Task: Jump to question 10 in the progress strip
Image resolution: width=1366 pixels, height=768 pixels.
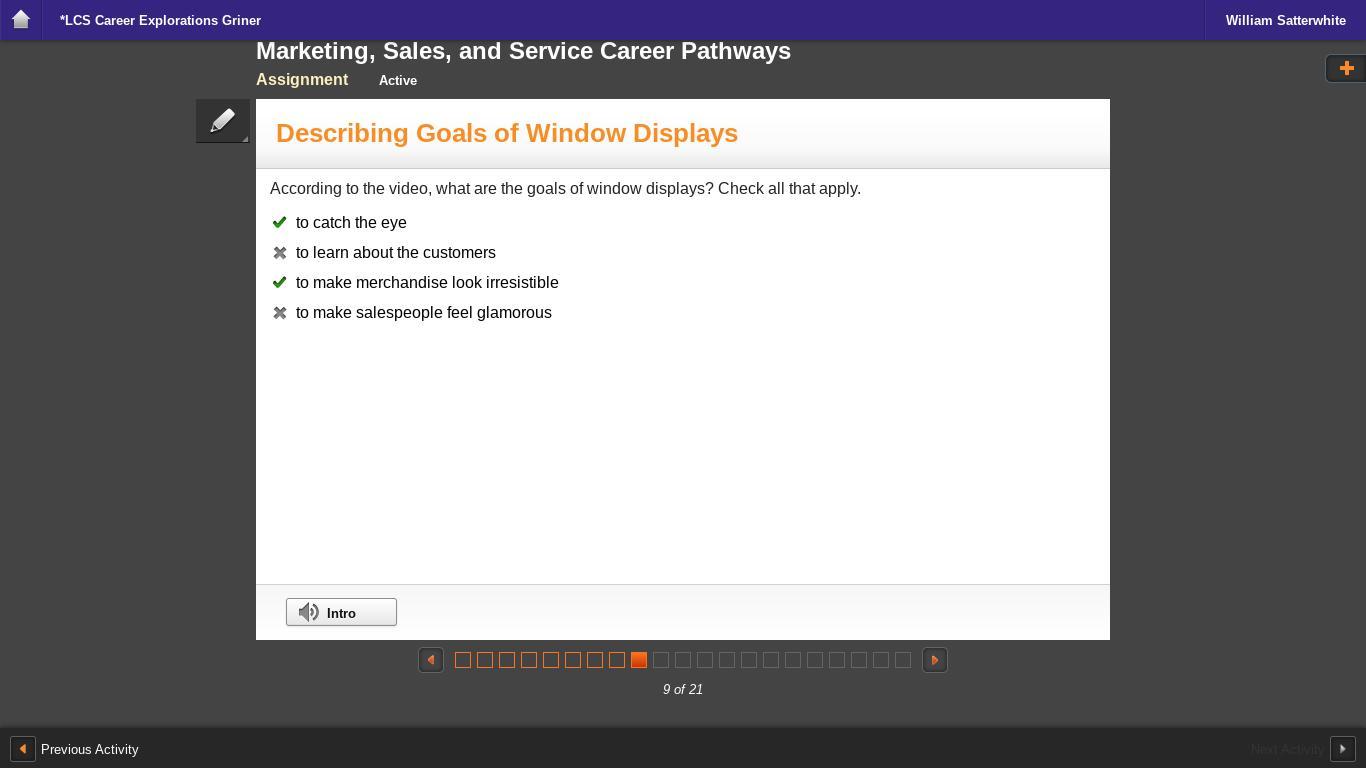Action: point(661,660)
